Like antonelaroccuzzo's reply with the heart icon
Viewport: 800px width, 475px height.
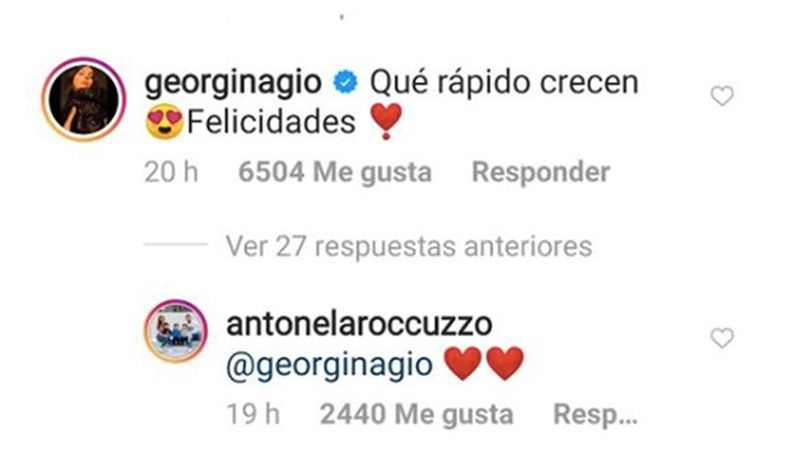coord(722,338)
